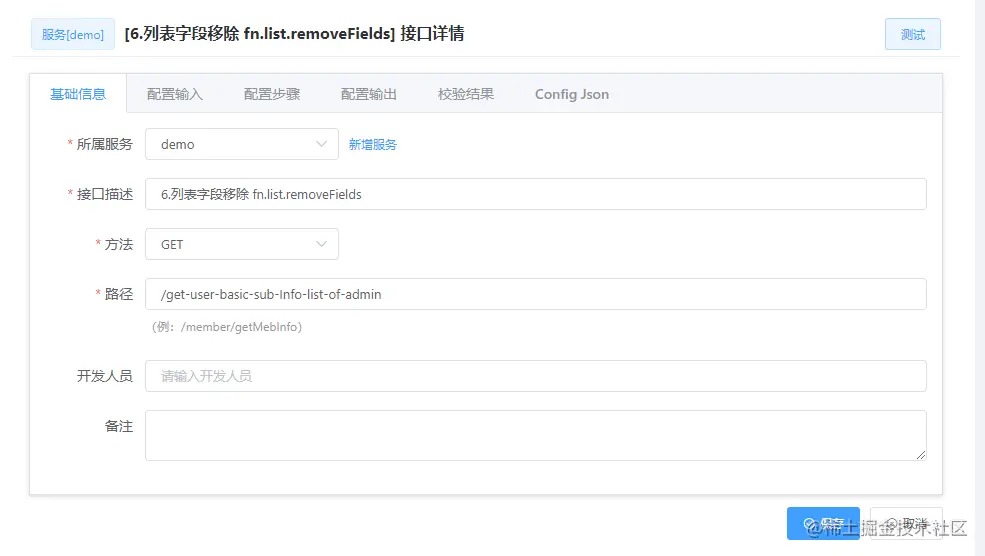
Task: Click the 取消 button
Action: pyautogui.click(x=906, y=523)
